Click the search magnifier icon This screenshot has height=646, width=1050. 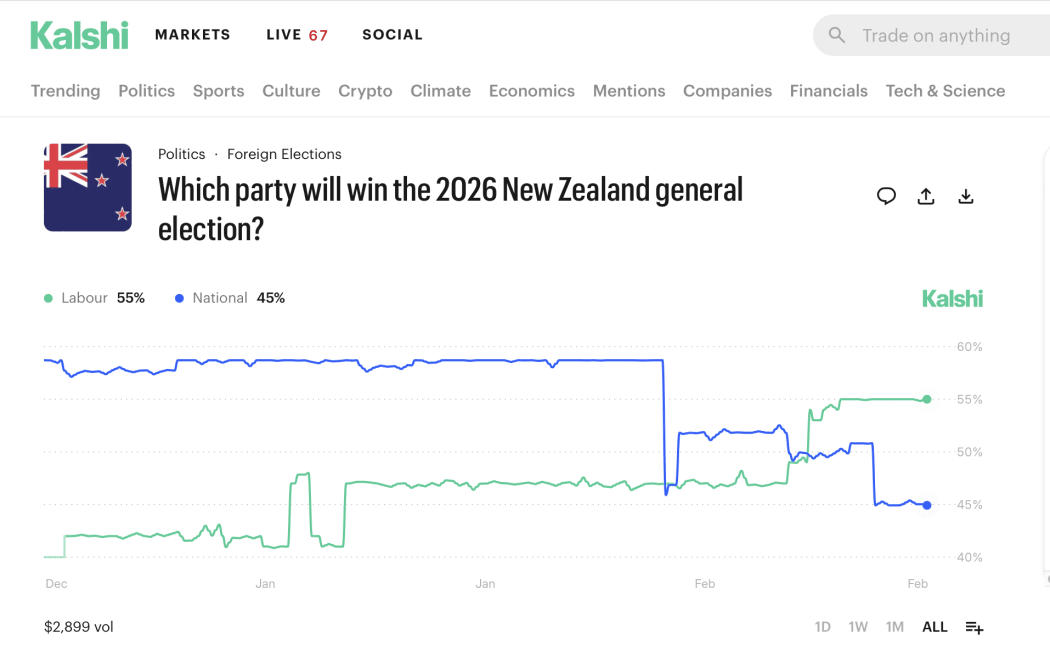(x=836, y=35)
